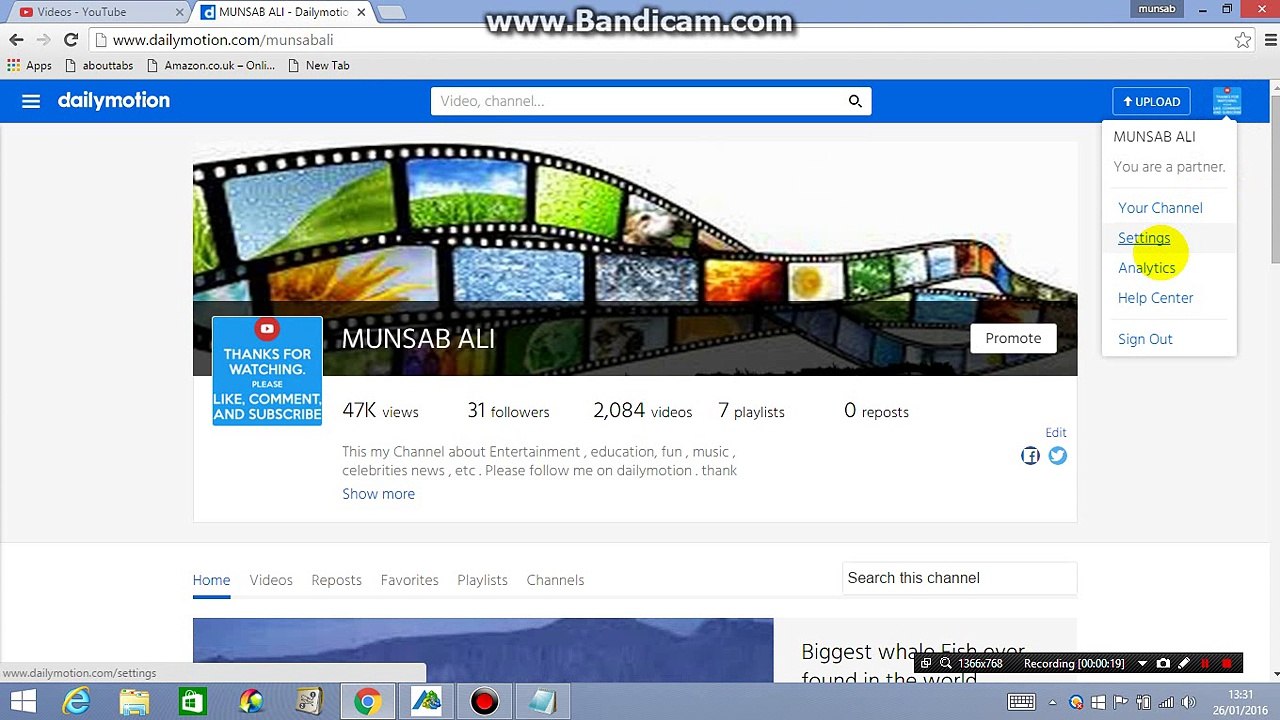Launch Internet Explorer from taskbar

[x=77, y=701]
